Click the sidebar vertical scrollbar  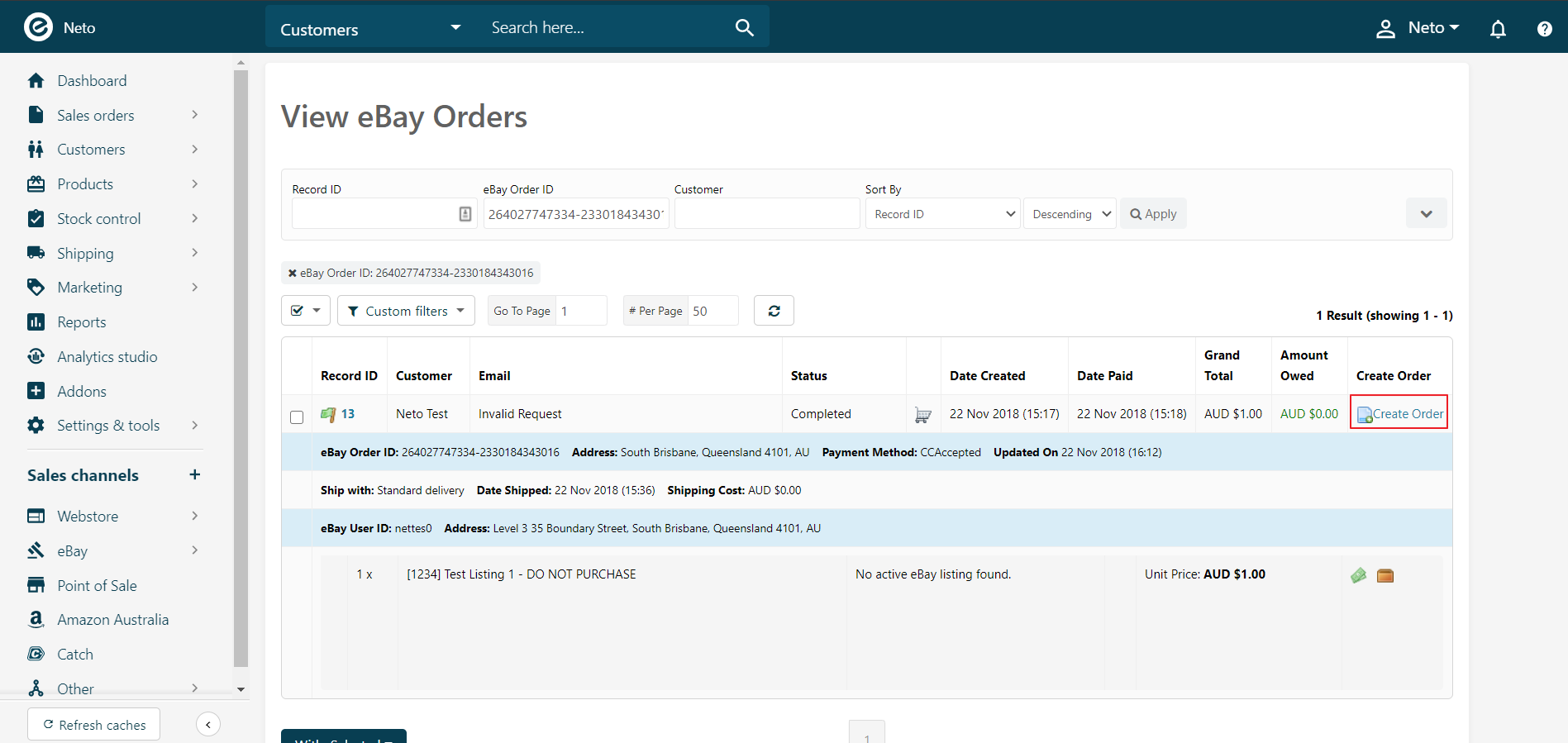click(241, 368)
